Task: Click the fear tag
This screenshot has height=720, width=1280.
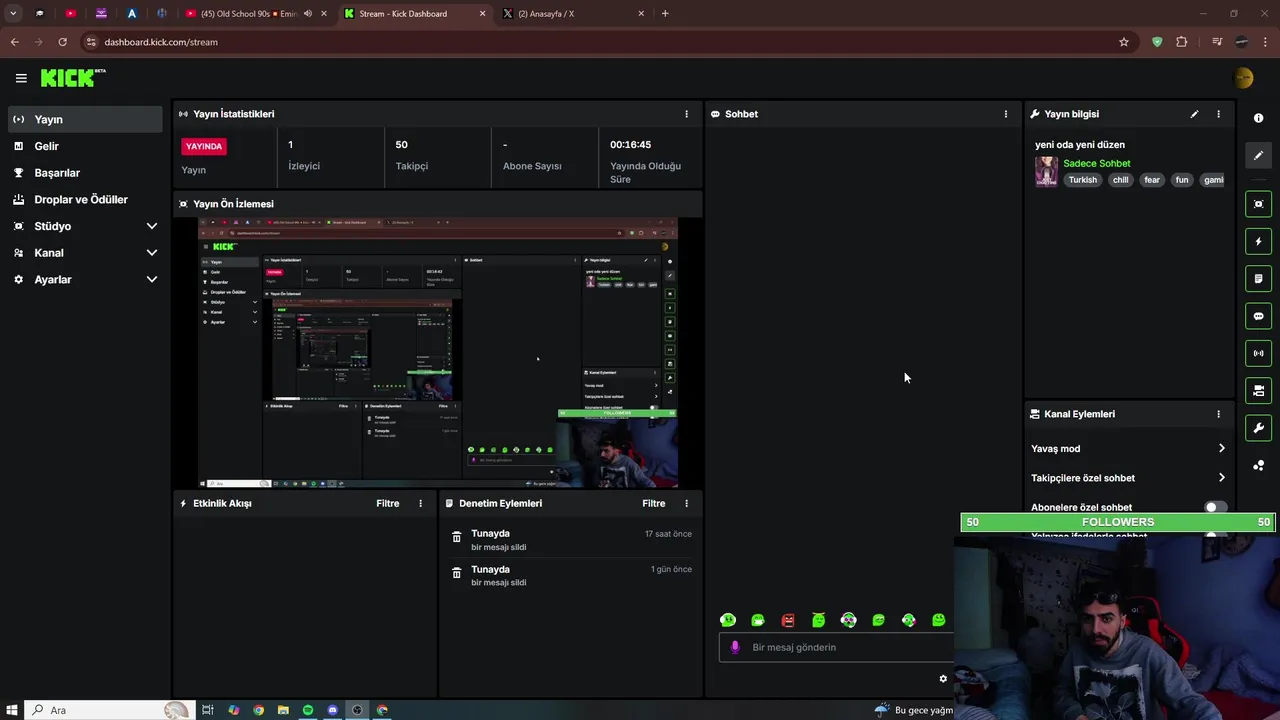Action: tap(1152, 180)
